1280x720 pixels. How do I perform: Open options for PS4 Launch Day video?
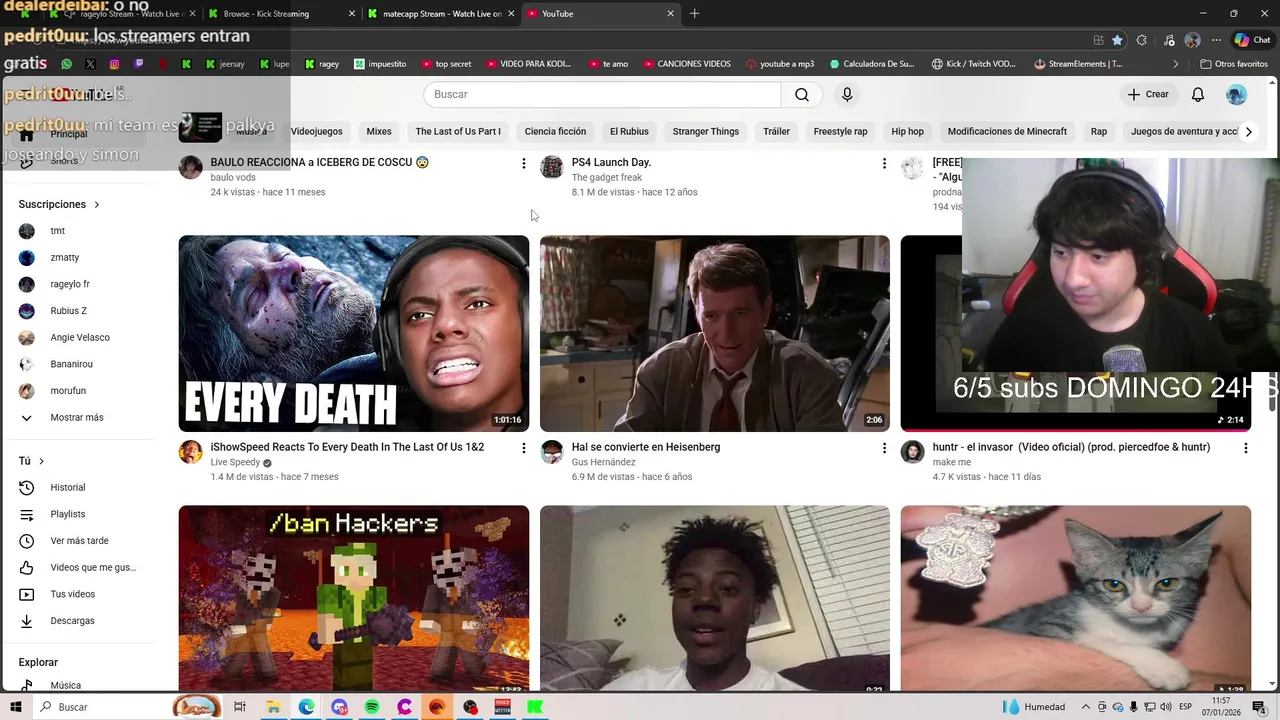tap(884, 163)
